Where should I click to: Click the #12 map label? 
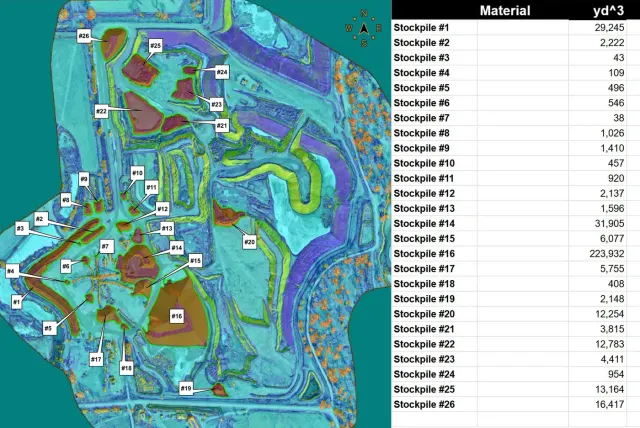[162, 209]
